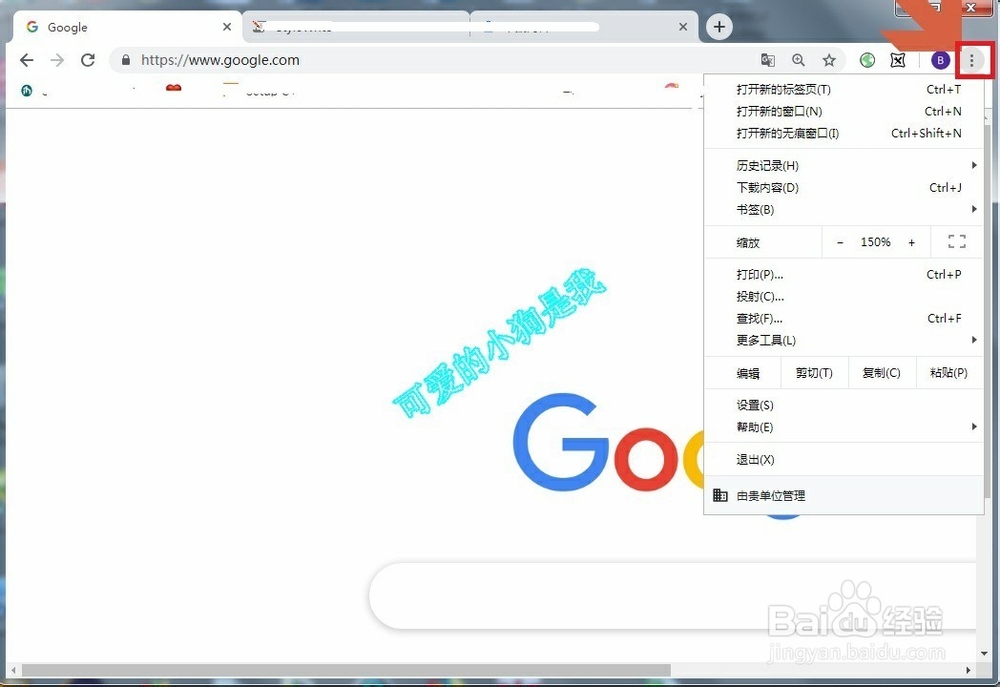Viewport: 1000px width, 687px height.
Task: Click the horizontal scrollbar left arrow
Action: click(x=14, y=670)
